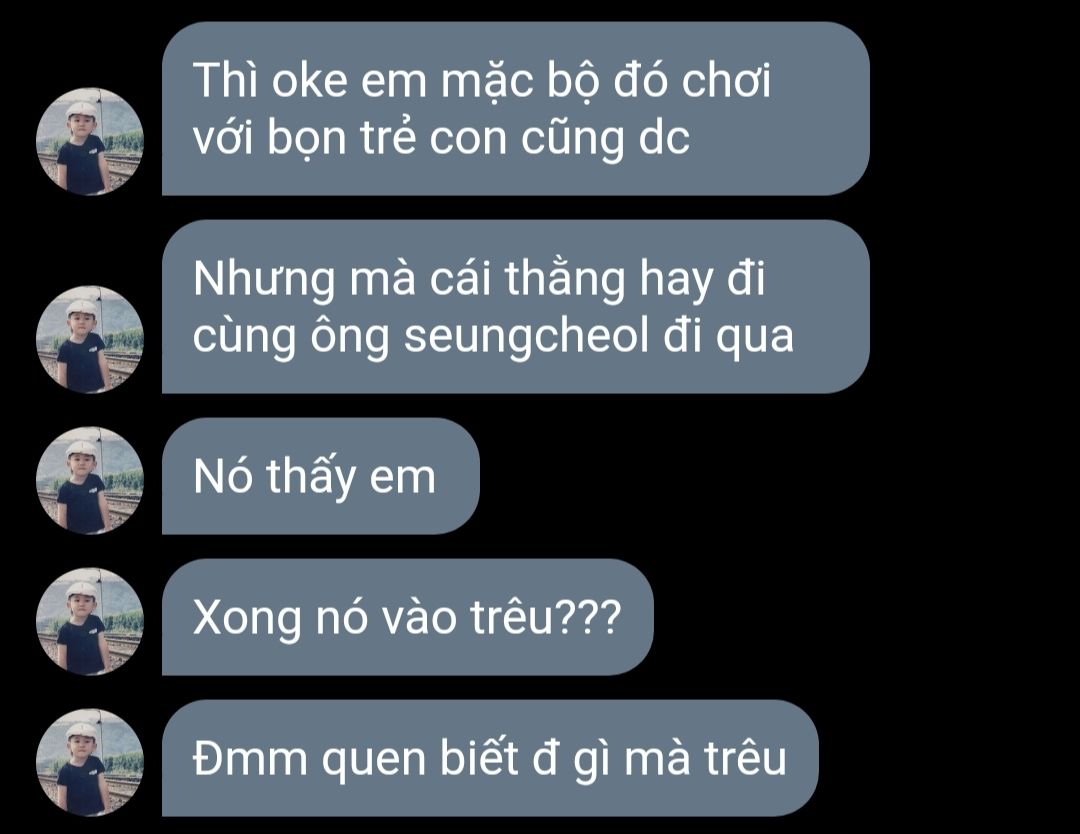Click the word 'thấy' in third message
This screenshot has width=1080, height=834.
coord(311,477)
